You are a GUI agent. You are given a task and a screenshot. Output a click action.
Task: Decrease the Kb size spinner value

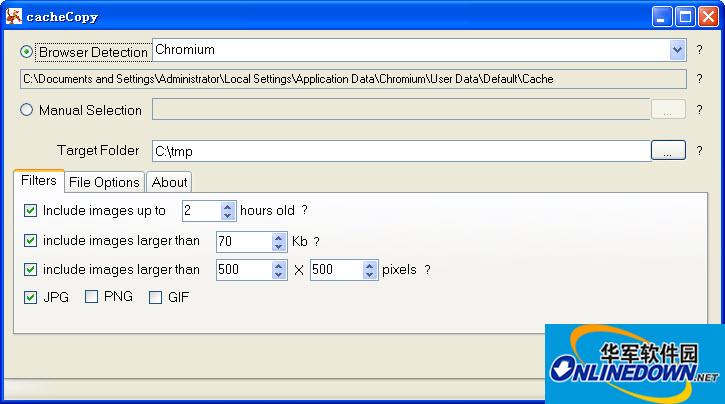(279, 246)
